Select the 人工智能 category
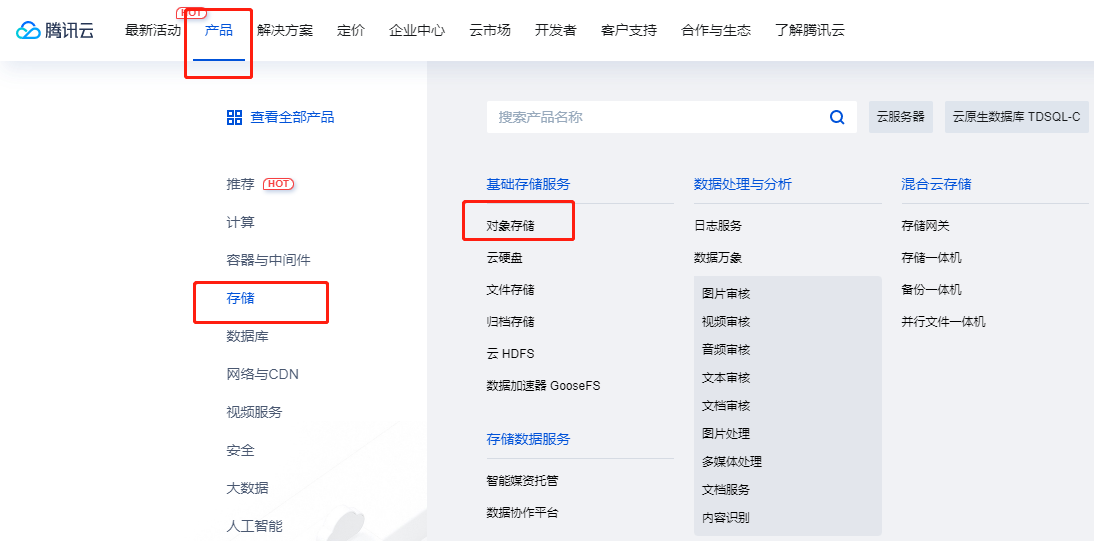The height and width of the screenshot is (541, 1094). point(255,526)
